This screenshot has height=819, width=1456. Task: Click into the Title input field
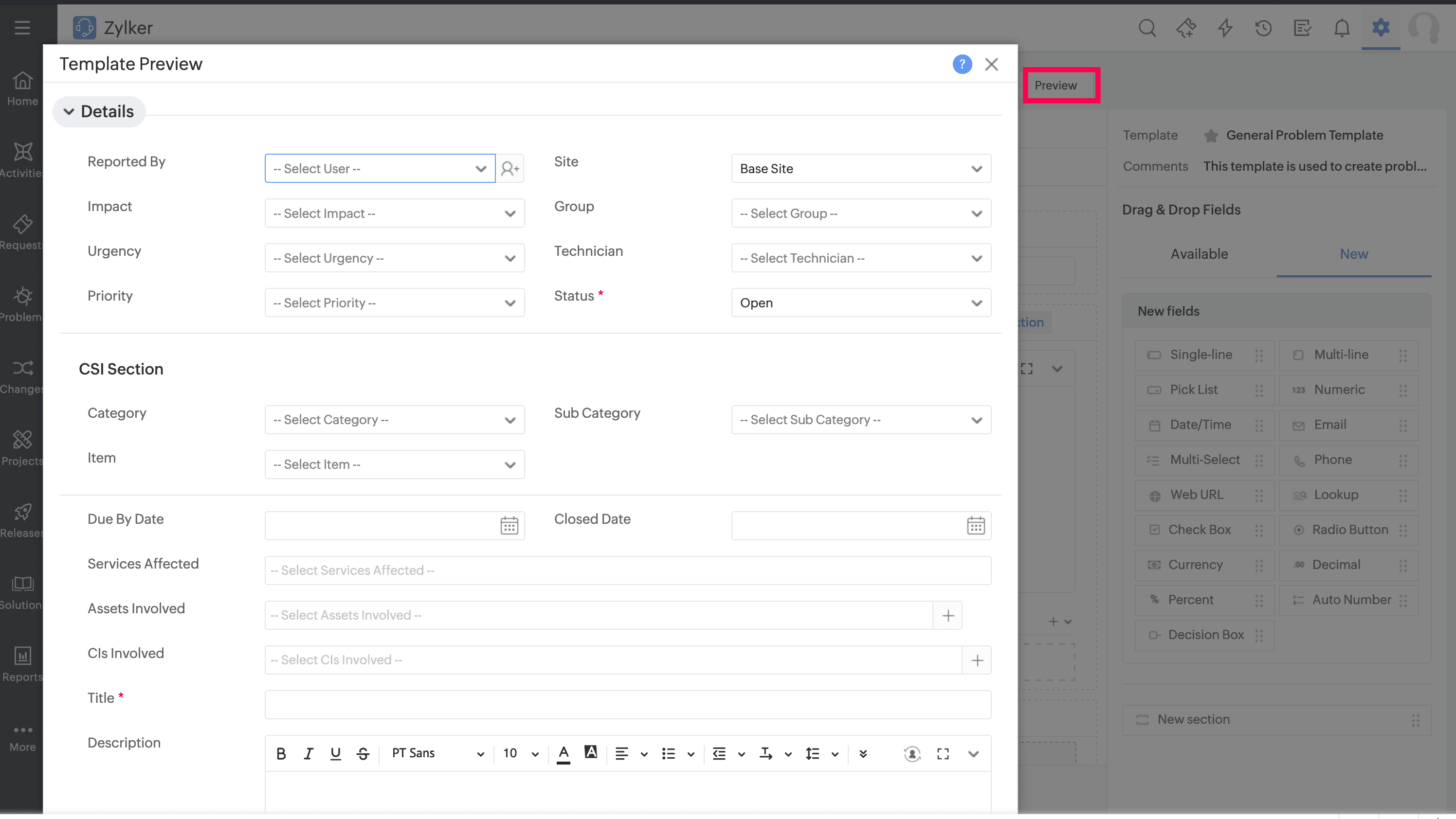(x=627, y=704)
